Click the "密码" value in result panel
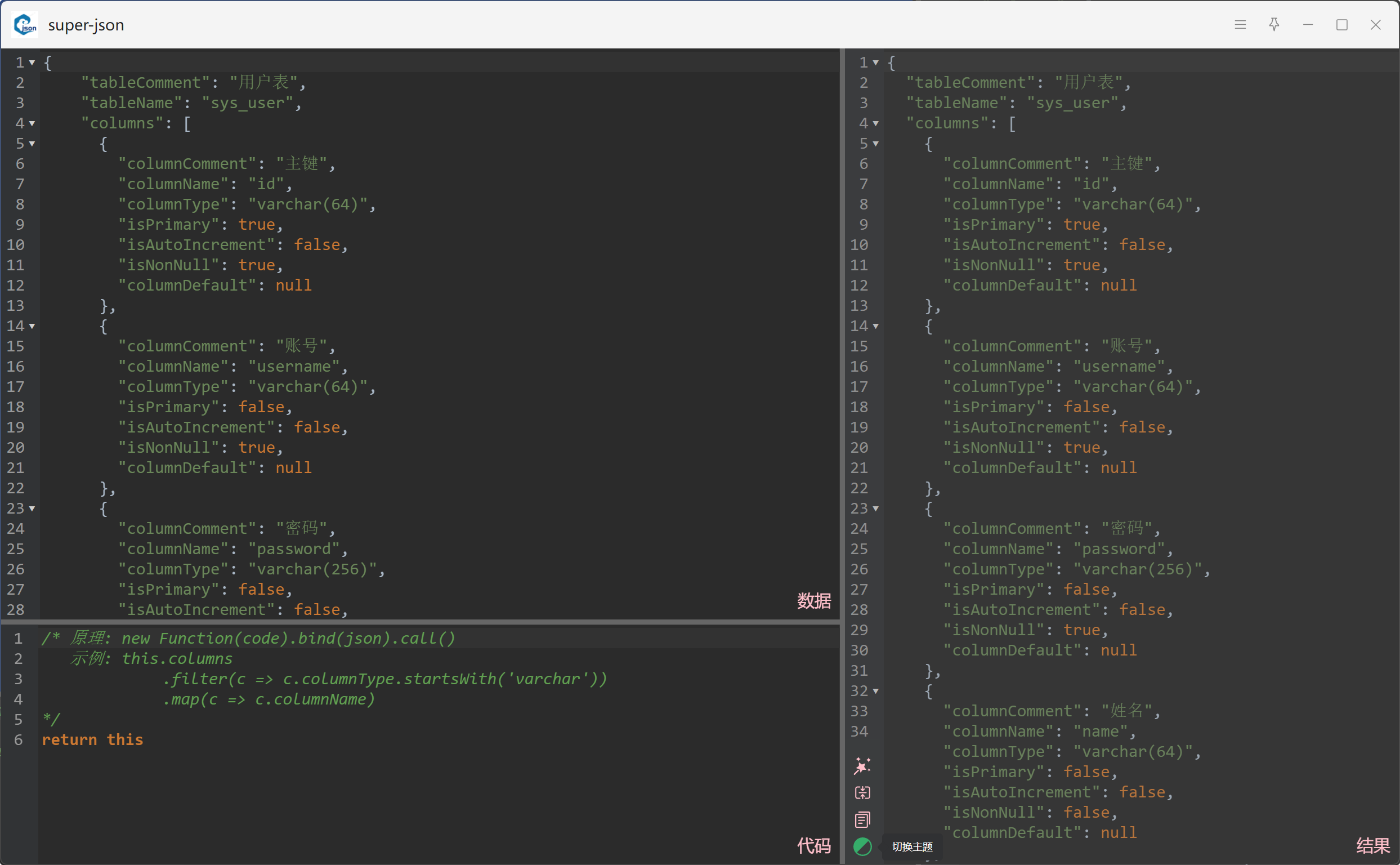Image resolution: width=1400 pixels, height=865 pixels. pos(1126,529)
